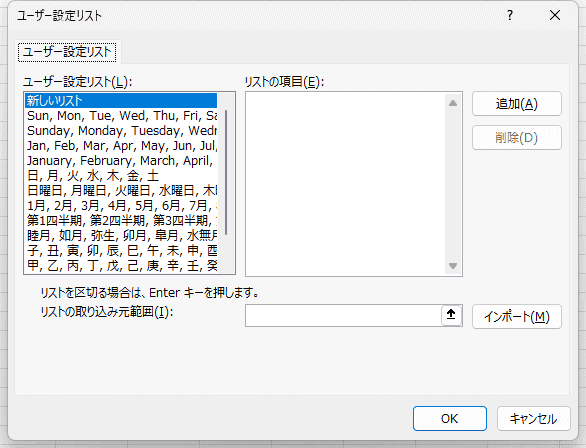The width and height of the screenshot is (586, 448).
Task: Click the range collapse arrow icon
Action: tap(451, 315)
